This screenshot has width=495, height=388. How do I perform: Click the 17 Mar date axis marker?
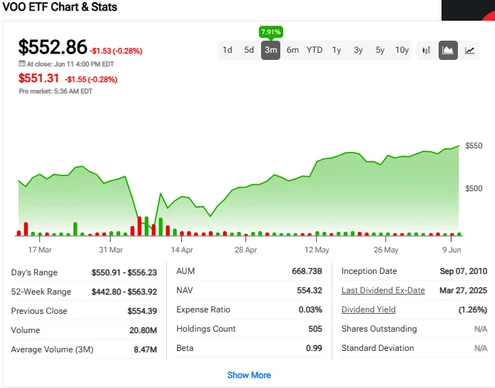[x=40, y=250]
